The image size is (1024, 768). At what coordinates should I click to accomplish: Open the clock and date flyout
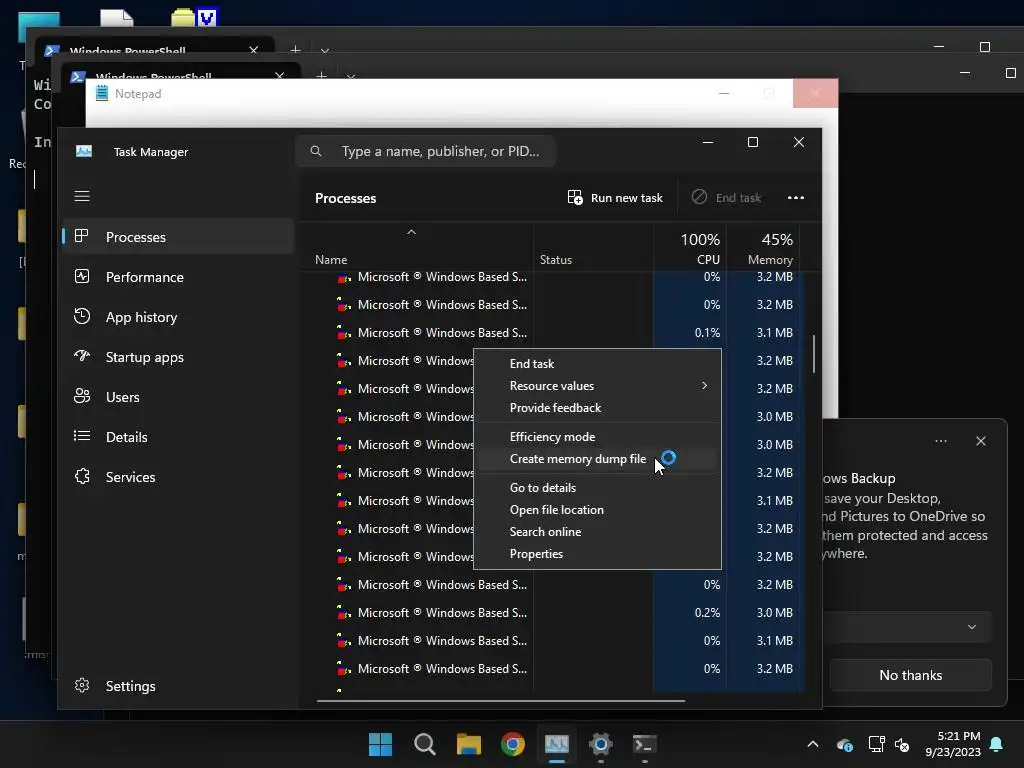click(953, 744)
